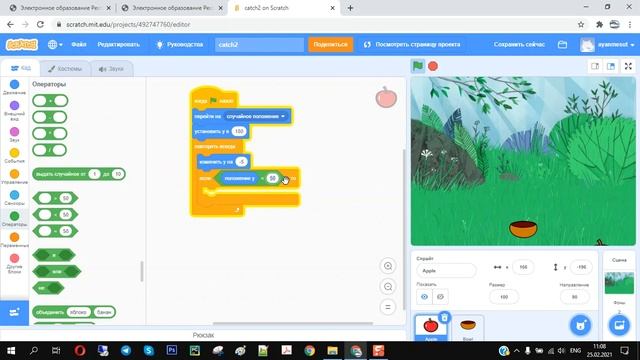The image size is (640, 360).
Task: Open my stuff folder icon
Action: (562, 44)
